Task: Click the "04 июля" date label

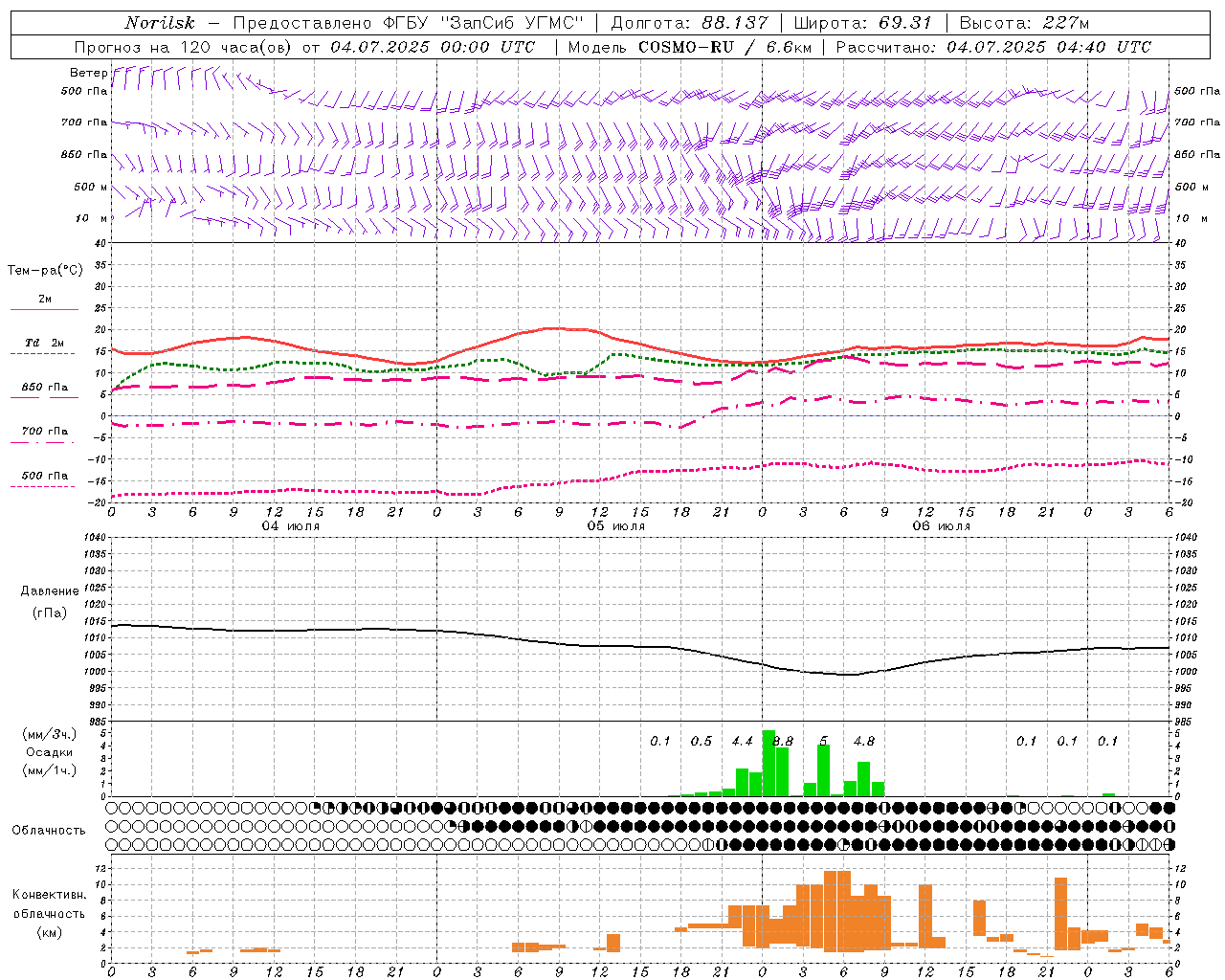Action: point(291,526)
